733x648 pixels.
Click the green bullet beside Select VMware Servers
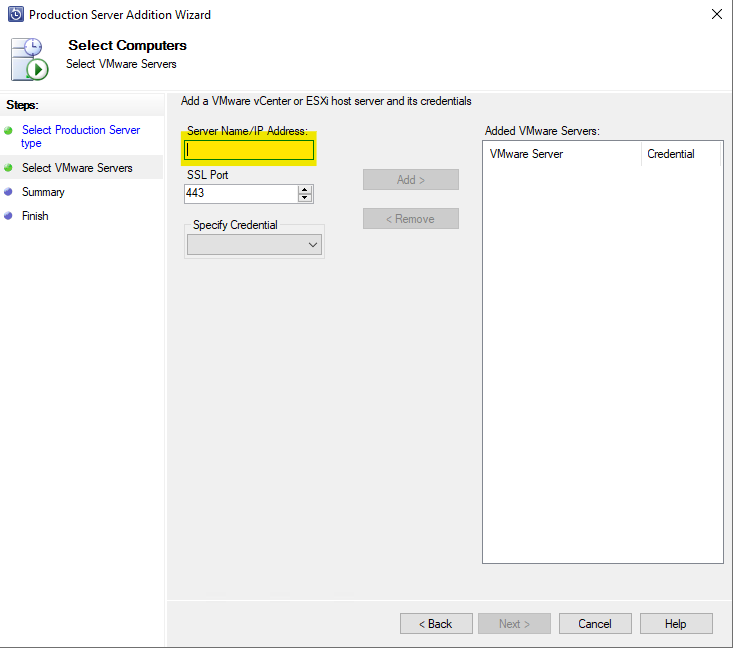click(x=8, y=168)
